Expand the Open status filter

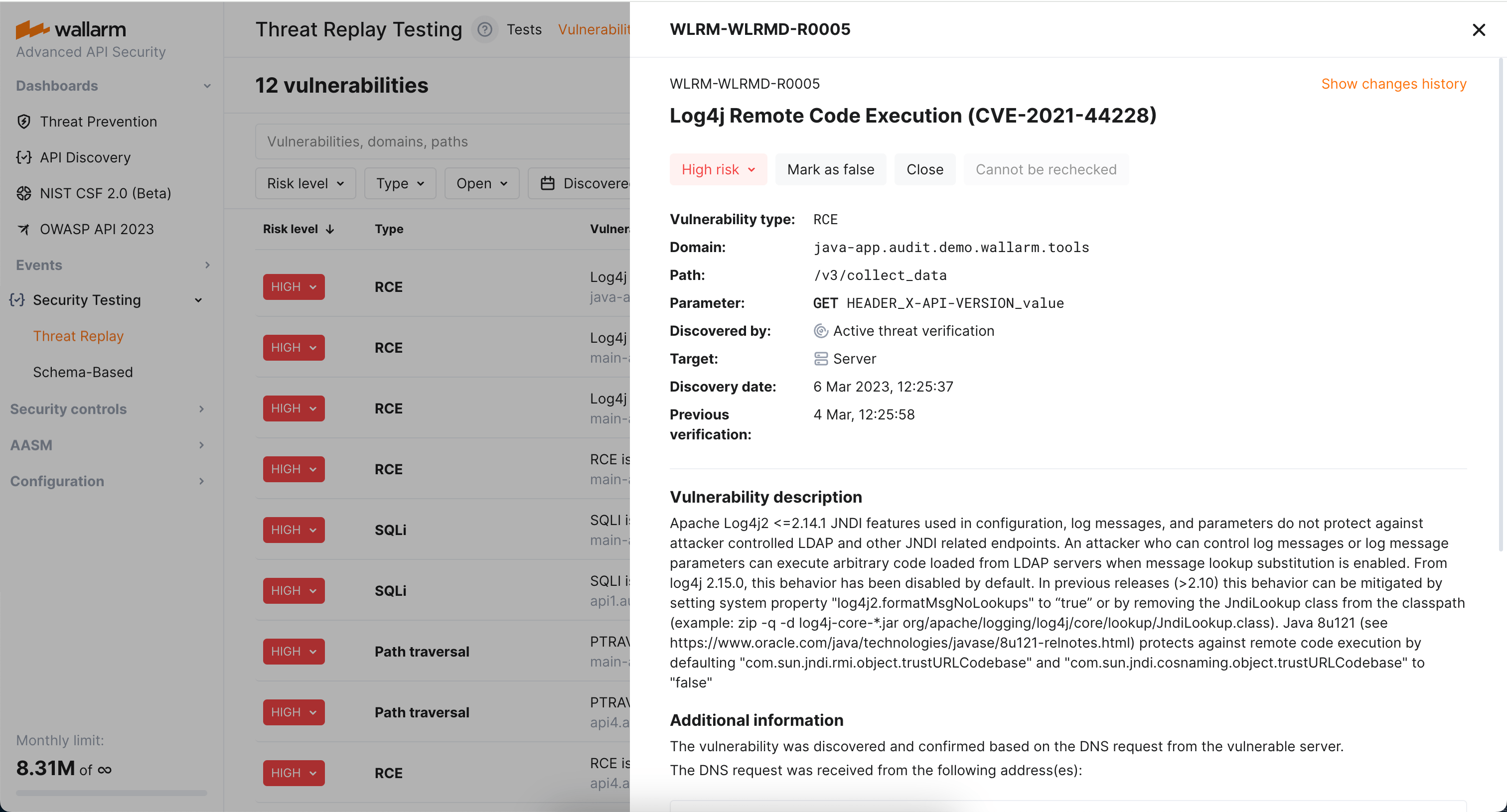pos(481,183)
